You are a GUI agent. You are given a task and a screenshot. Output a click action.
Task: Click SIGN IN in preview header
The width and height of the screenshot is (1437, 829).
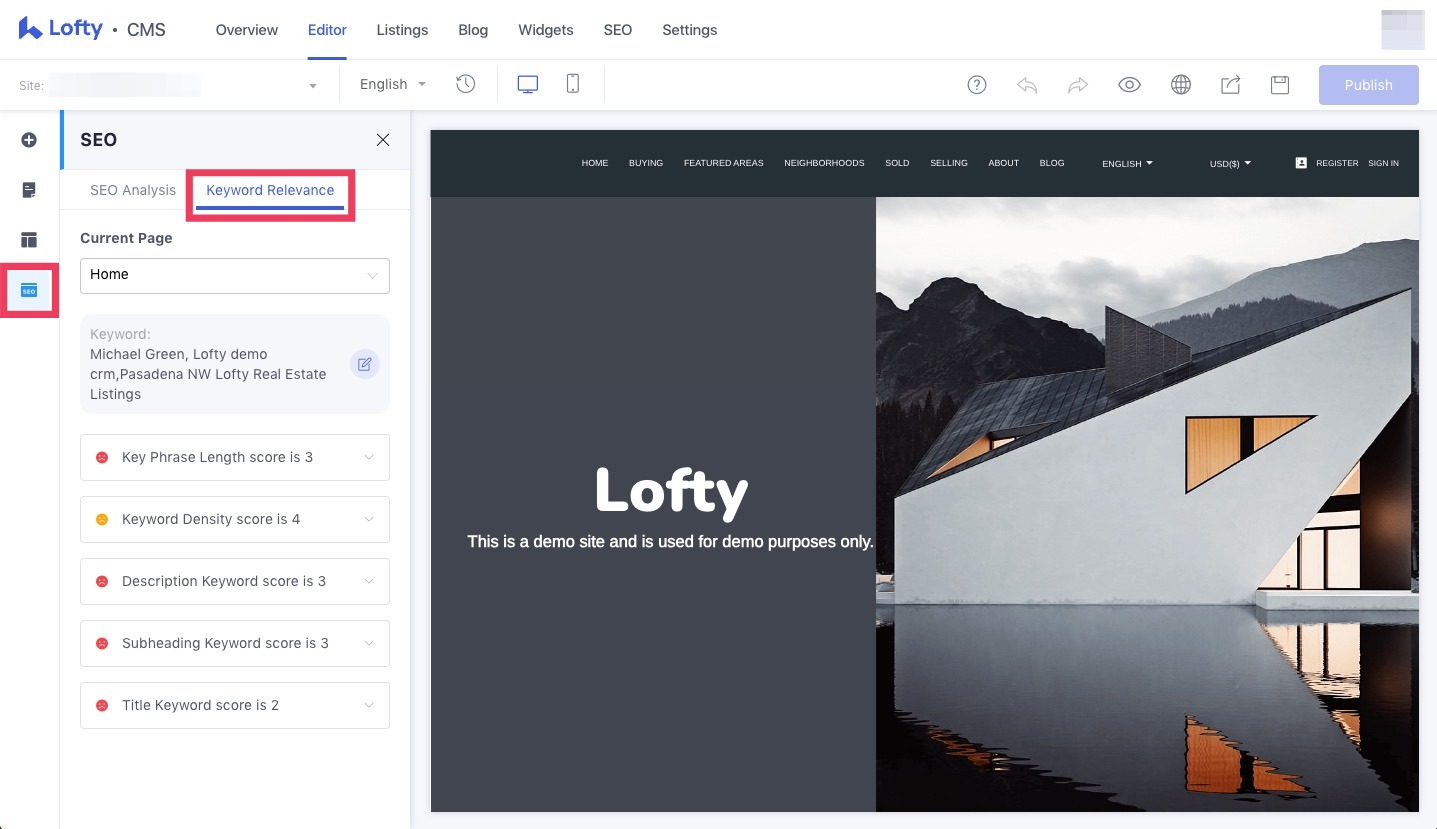click(1383, 163)
